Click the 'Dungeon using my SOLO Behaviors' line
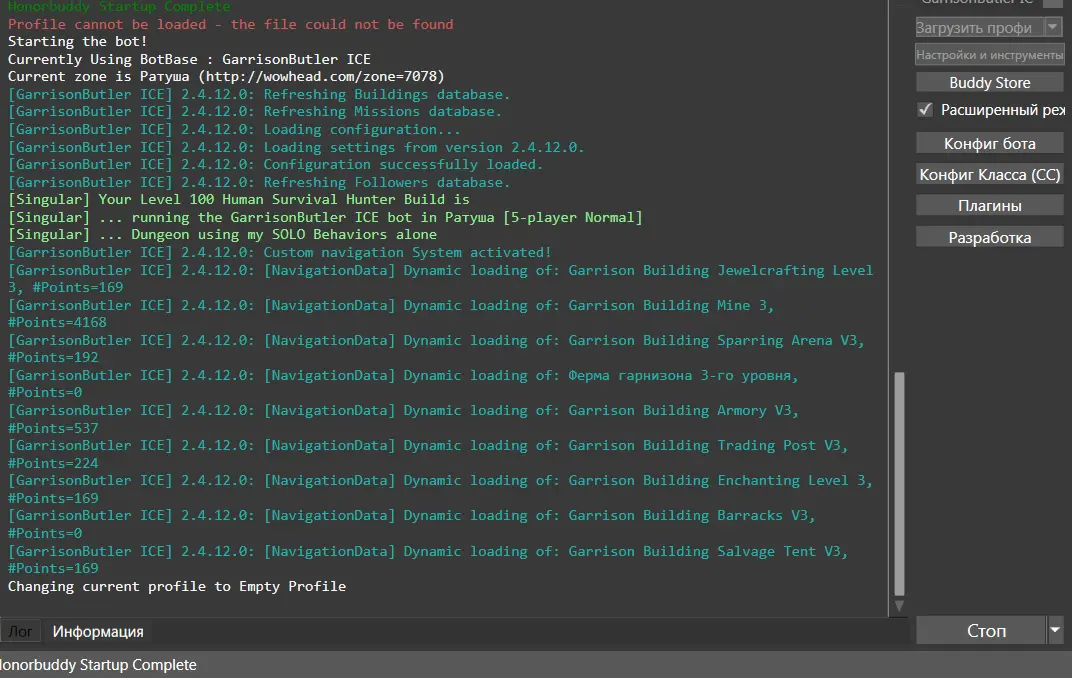Image resolution: width=1072 pixels, height=678 pixels. (222, 234)
